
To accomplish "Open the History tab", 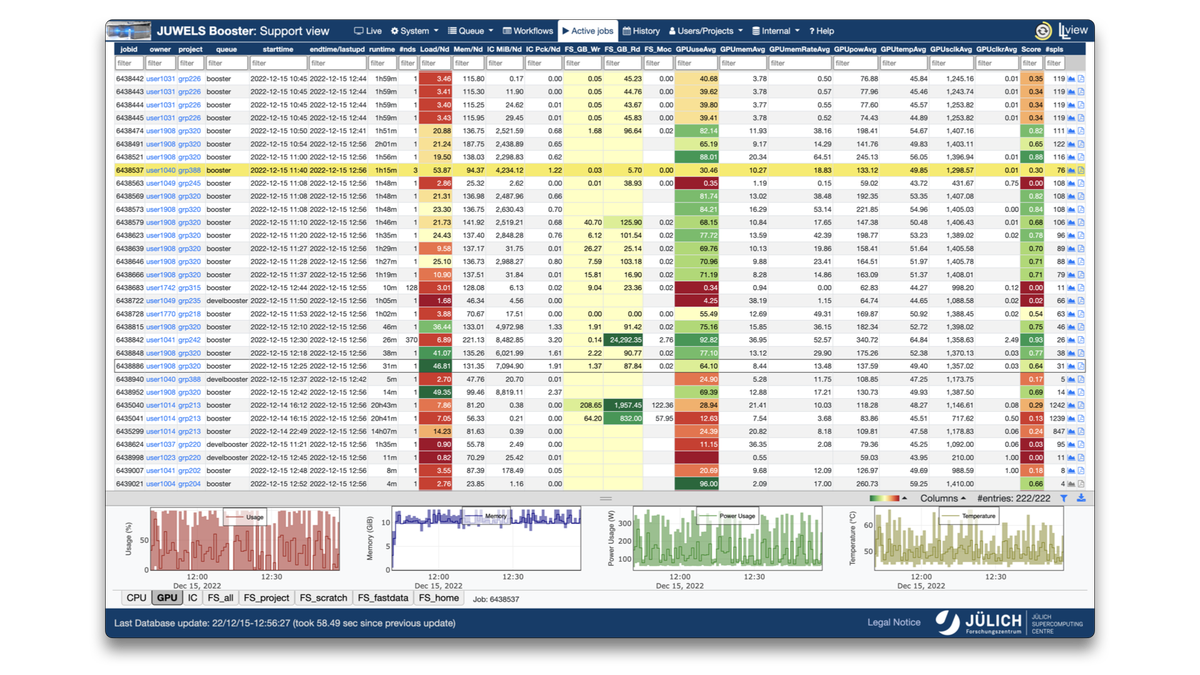I will point(640,31).
